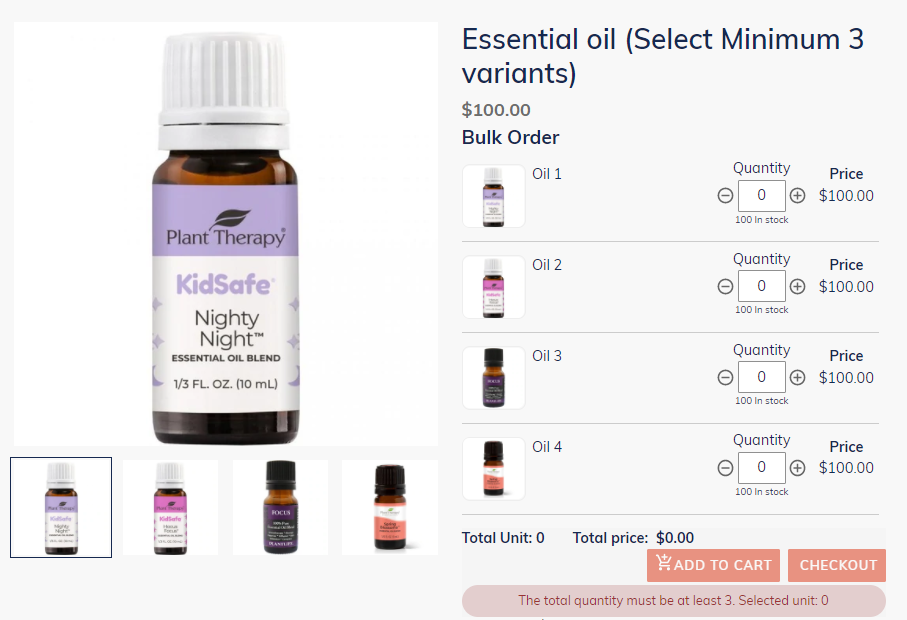This screenshot has width=907, height=620.
Task: Click the Add to Cart button
Action: (713, 565)
